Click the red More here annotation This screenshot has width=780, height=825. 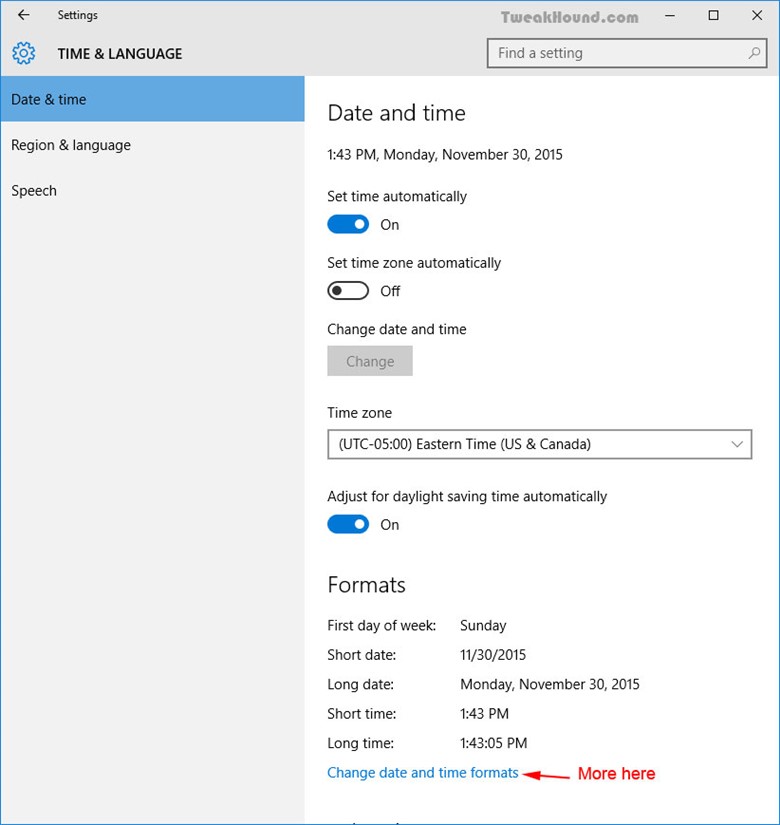[x=616, y=774]
